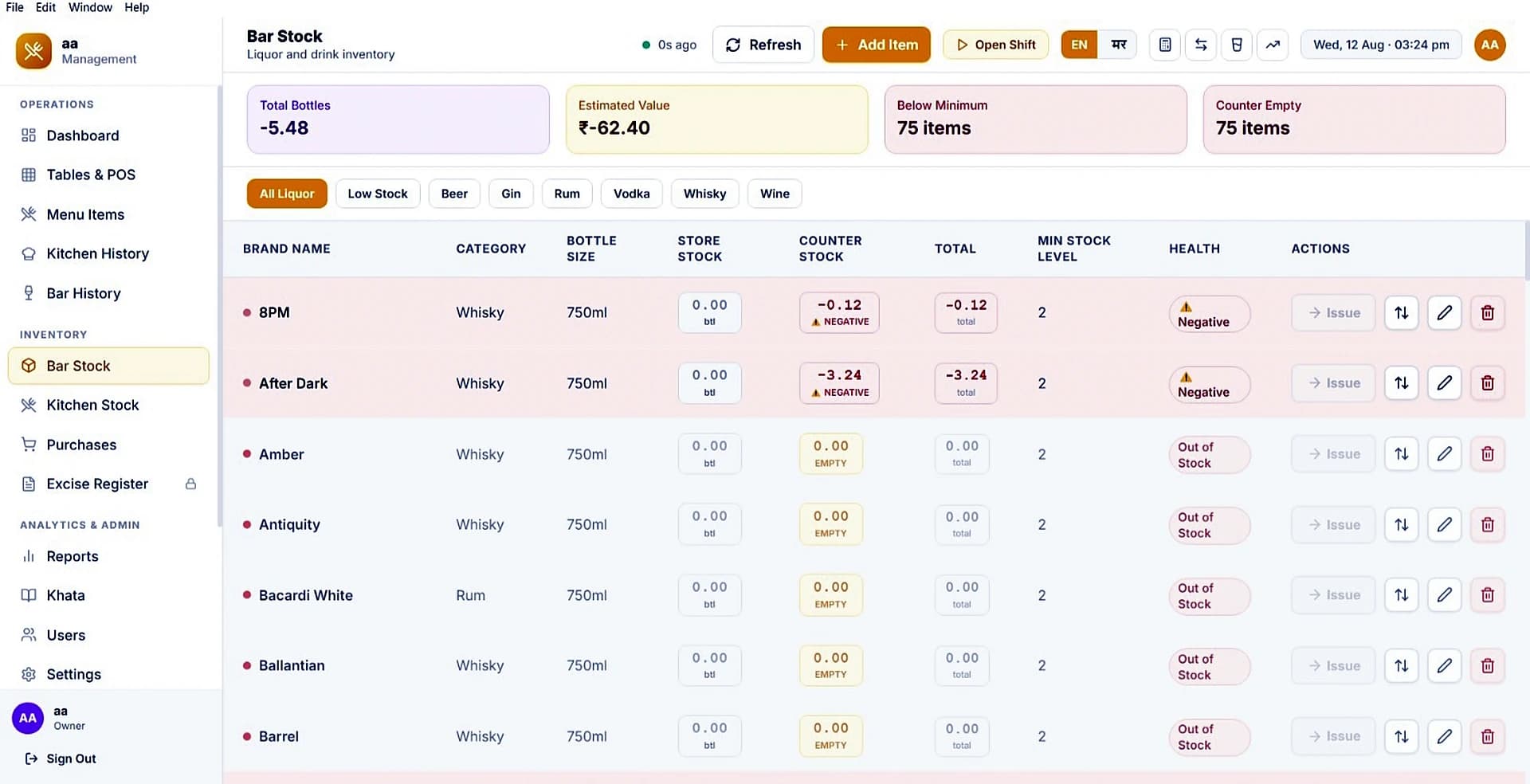Image resolution: width=1530 pixels, height=784 pixels.
Task: Open Kitchen Stock in the sidebar
Action: [109, 405]
